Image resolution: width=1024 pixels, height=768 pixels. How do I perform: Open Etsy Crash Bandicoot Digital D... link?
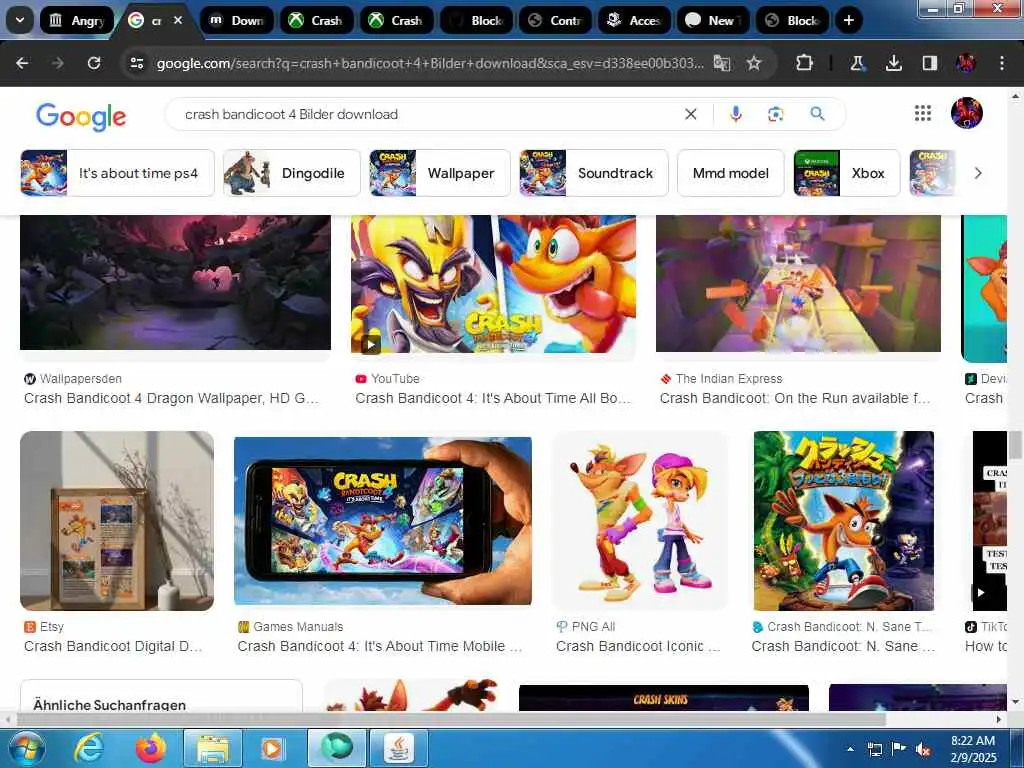point(113,647)
